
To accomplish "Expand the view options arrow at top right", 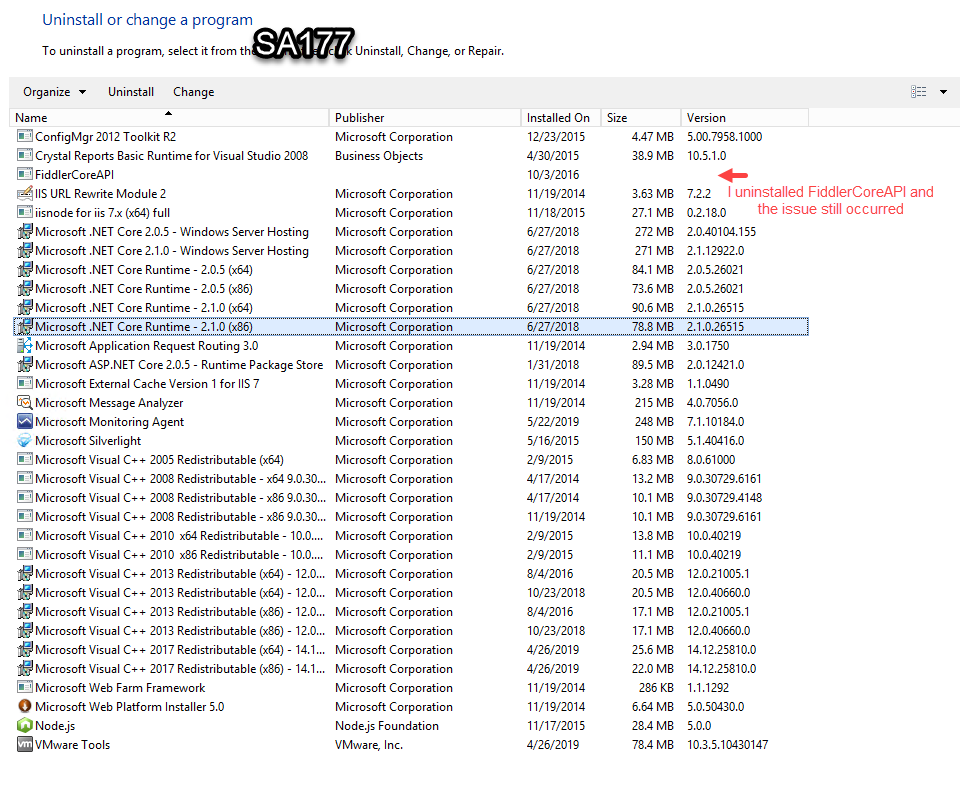I will (x=941, y=91).
